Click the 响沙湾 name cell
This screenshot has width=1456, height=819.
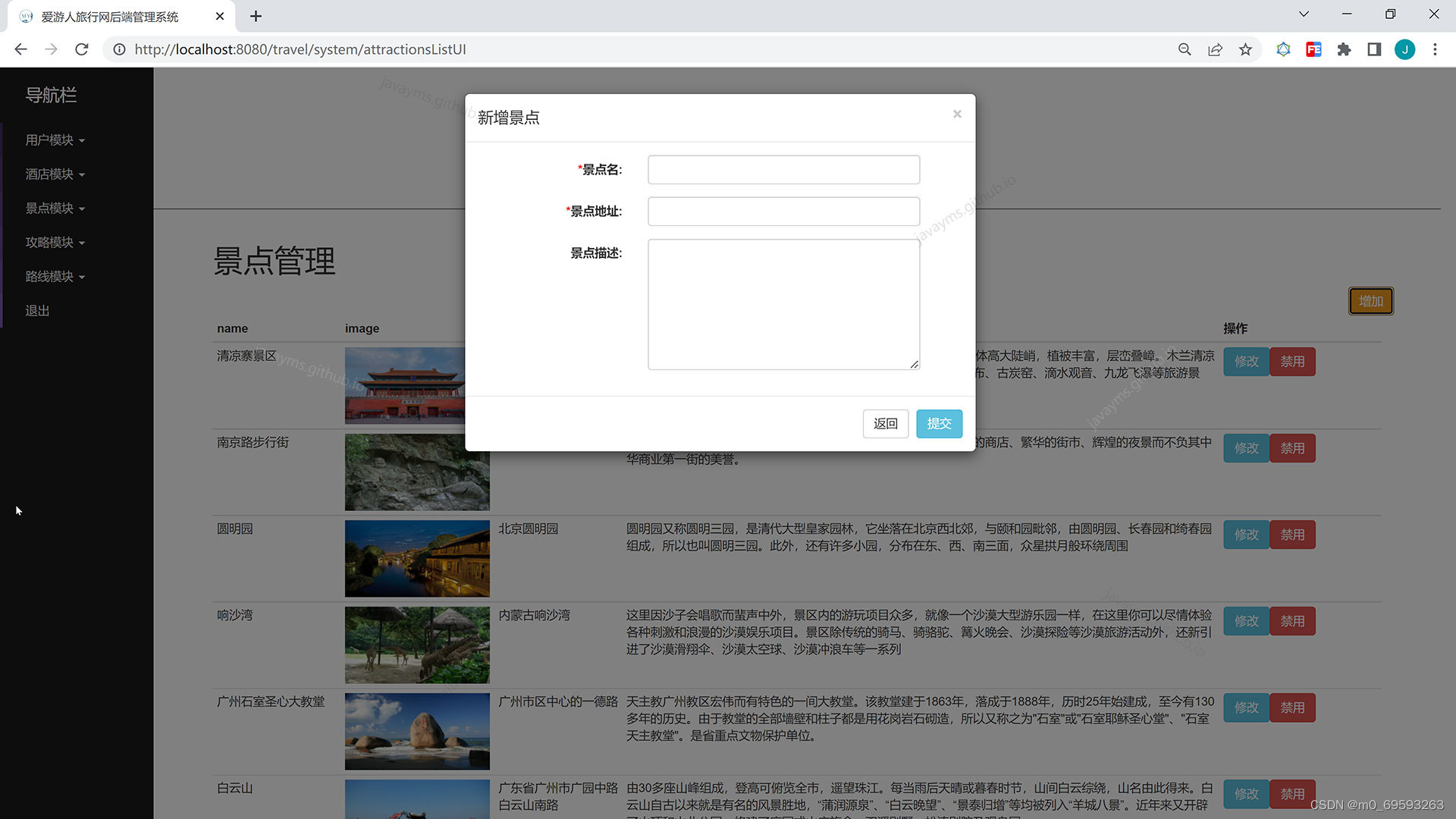click(x=235, y=615)
